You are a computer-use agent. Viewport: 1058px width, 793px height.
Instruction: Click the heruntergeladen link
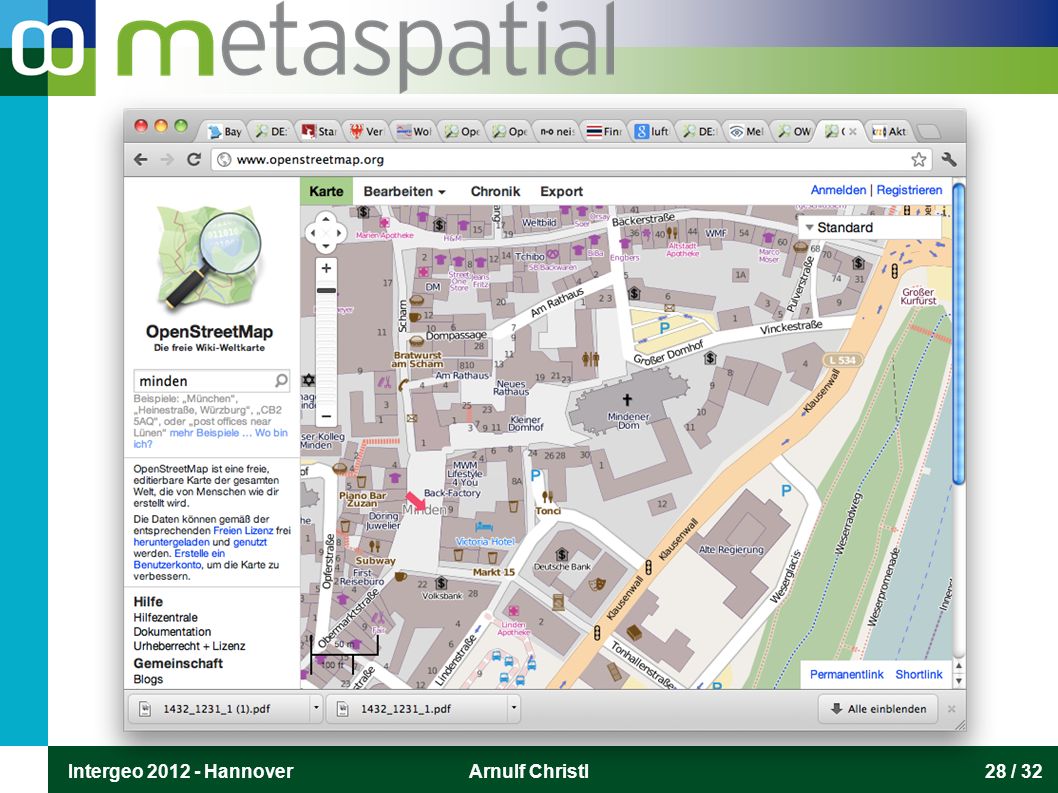[x=171, y=542]
